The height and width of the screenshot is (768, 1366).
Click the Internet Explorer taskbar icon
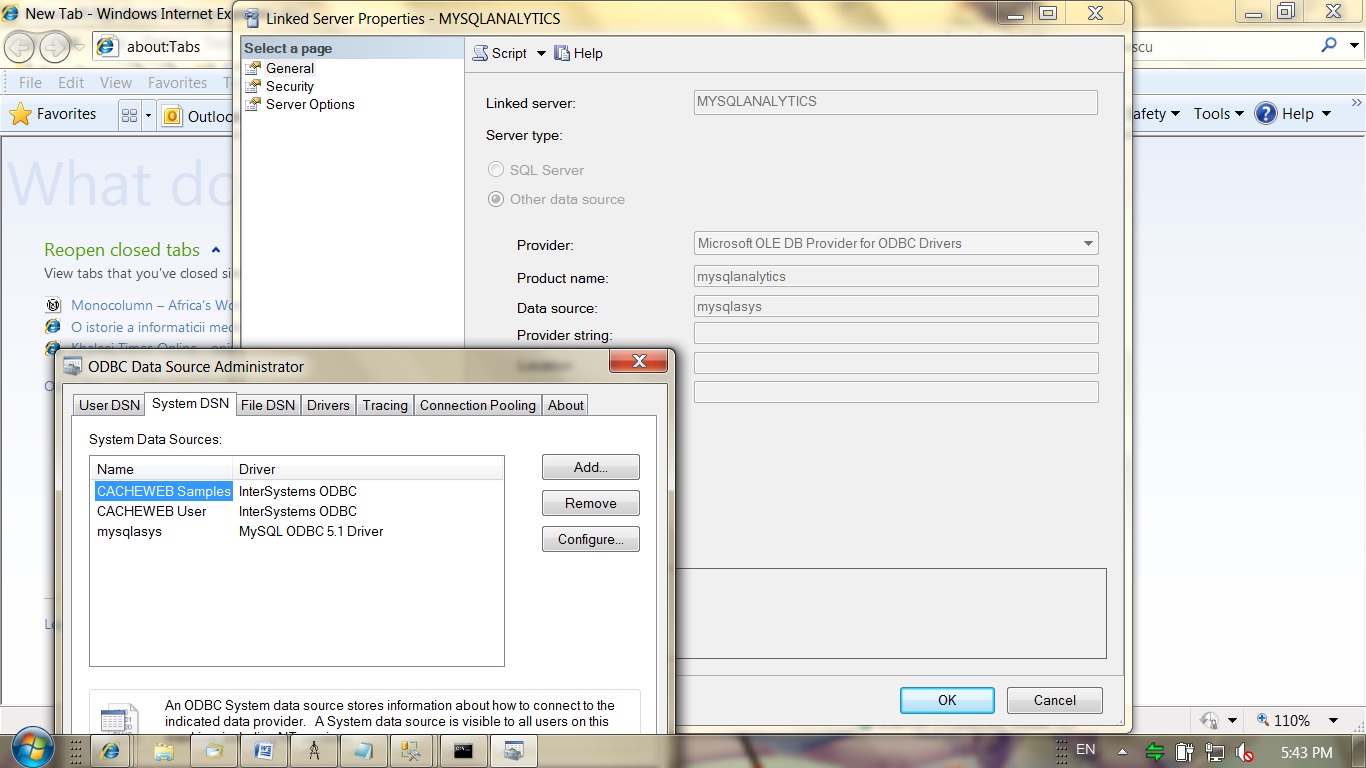(111, 750)
